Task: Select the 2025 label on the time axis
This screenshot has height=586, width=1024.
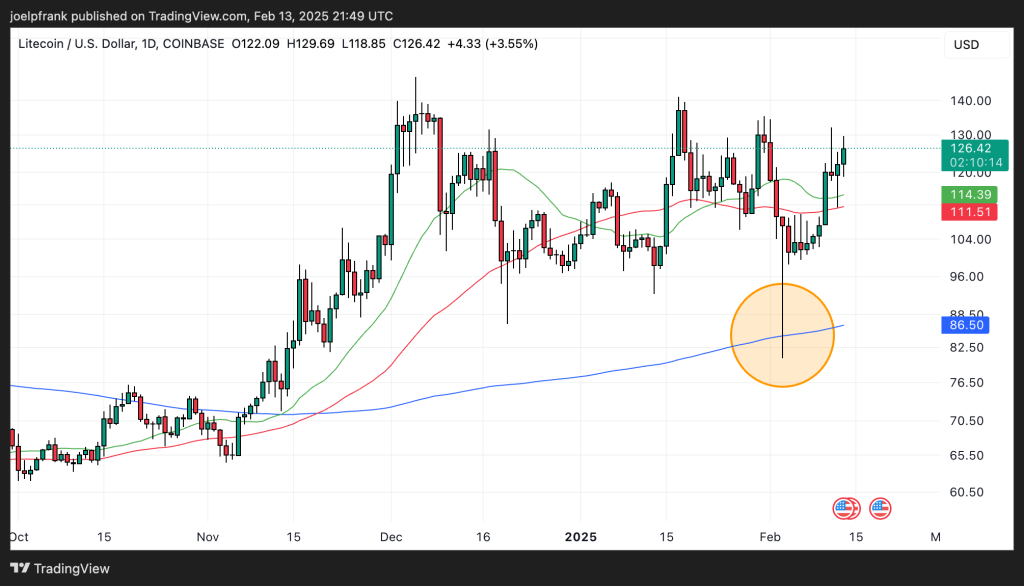Action: tap(580, 537)
